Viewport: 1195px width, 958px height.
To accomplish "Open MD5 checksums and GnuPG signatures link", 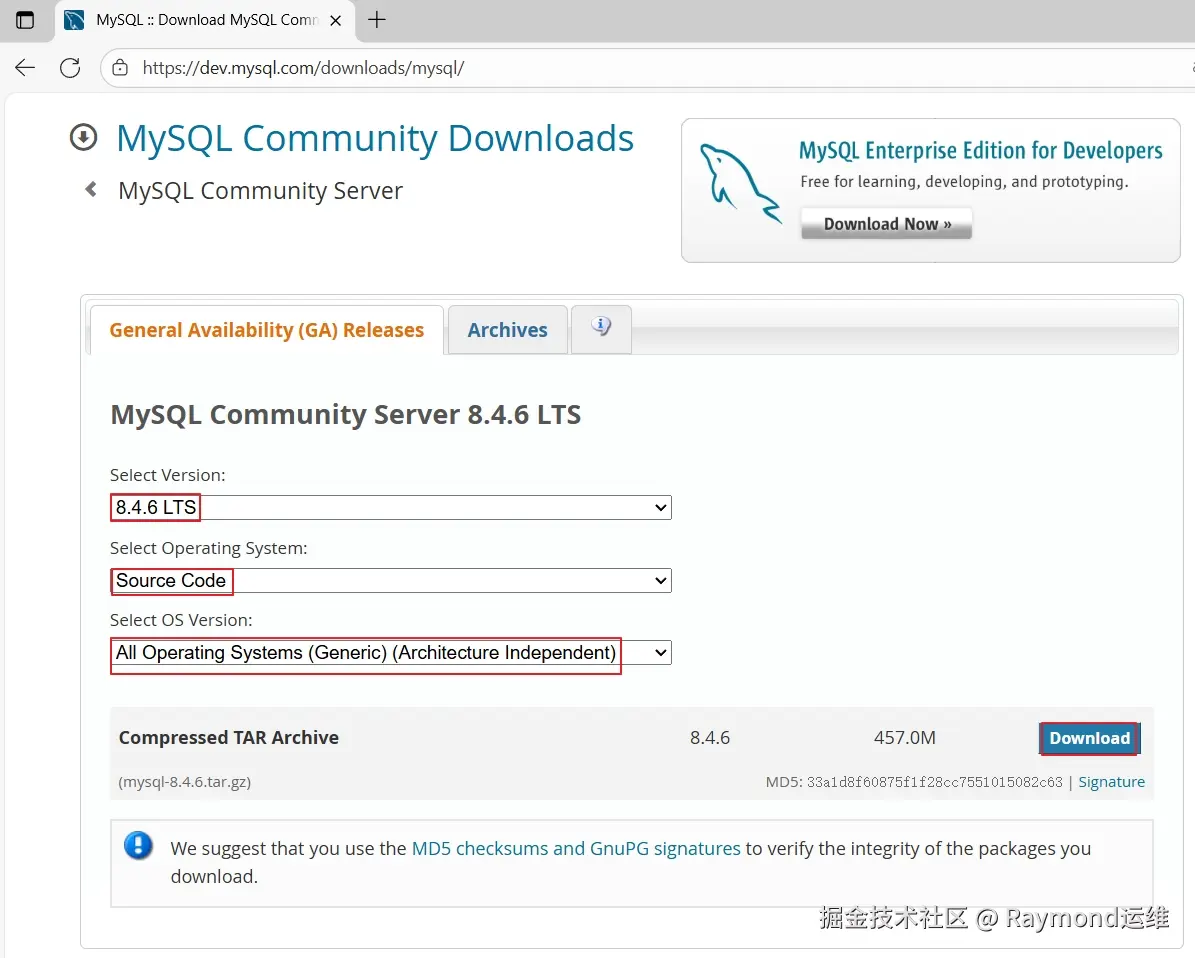I will tap(576, 848).
